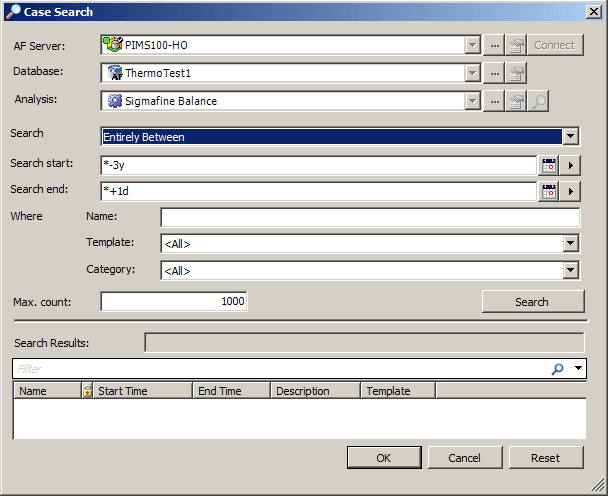Viewport: 608px width, 496px height.
Task: Sort by Description column header
Action: pyautogui.click(x=316, y=391)
